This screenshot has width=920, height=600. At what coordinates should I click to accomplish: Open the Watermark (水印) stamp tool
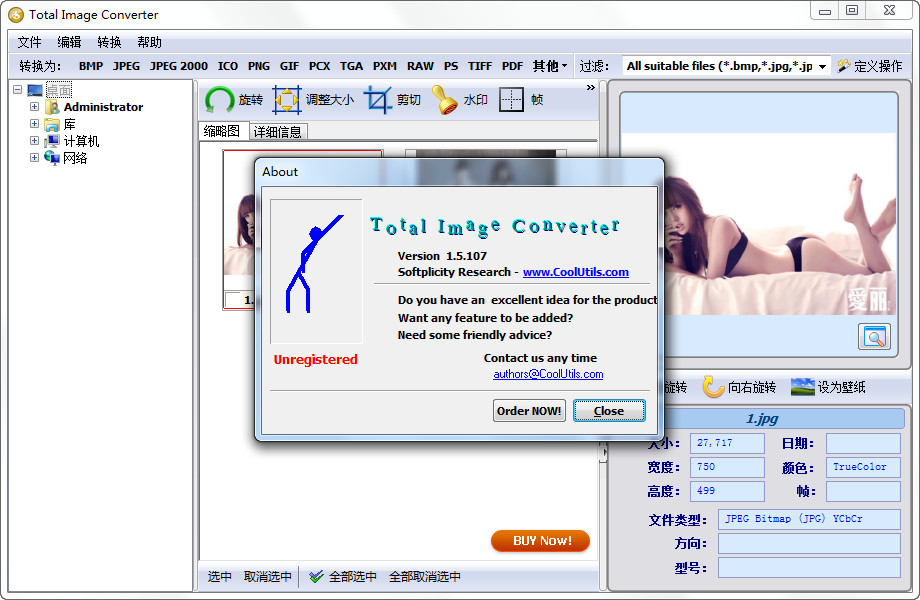[445, 100]
